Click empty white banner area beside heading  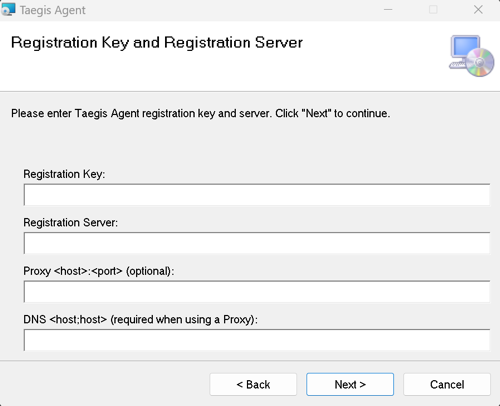[x=373, y=67]
